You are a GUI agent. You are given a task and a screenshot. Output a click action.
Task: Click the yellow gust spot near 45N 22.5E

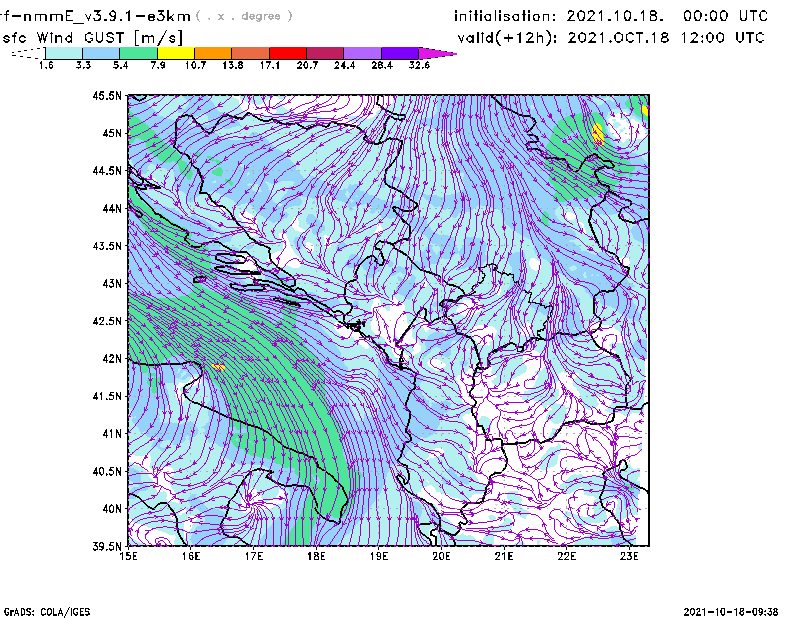pyautogui.click(x=598, y=134)
